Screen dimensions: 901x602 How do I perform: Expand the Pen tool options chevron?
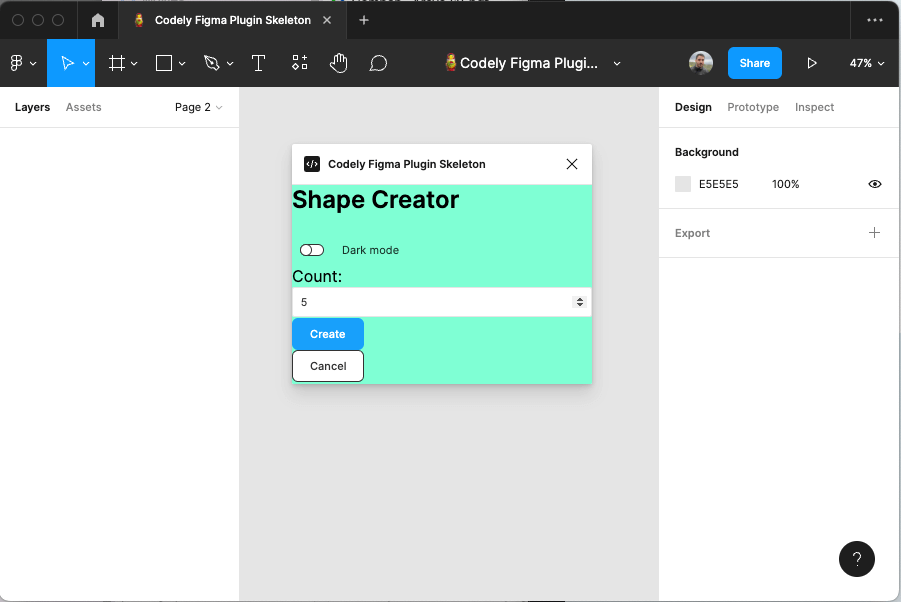click(x=230, y=64)
